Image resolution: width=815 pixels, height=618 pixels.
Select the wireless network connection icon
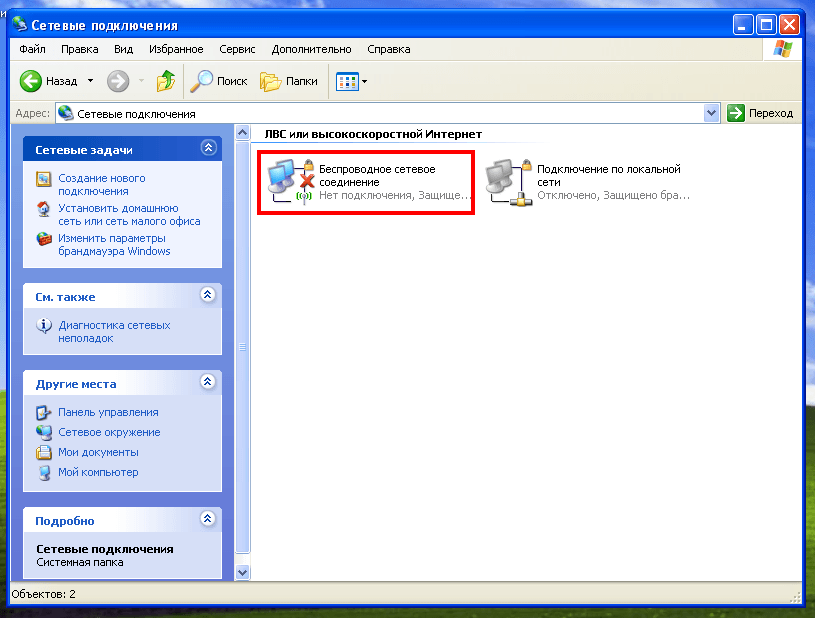coord(291,181)
